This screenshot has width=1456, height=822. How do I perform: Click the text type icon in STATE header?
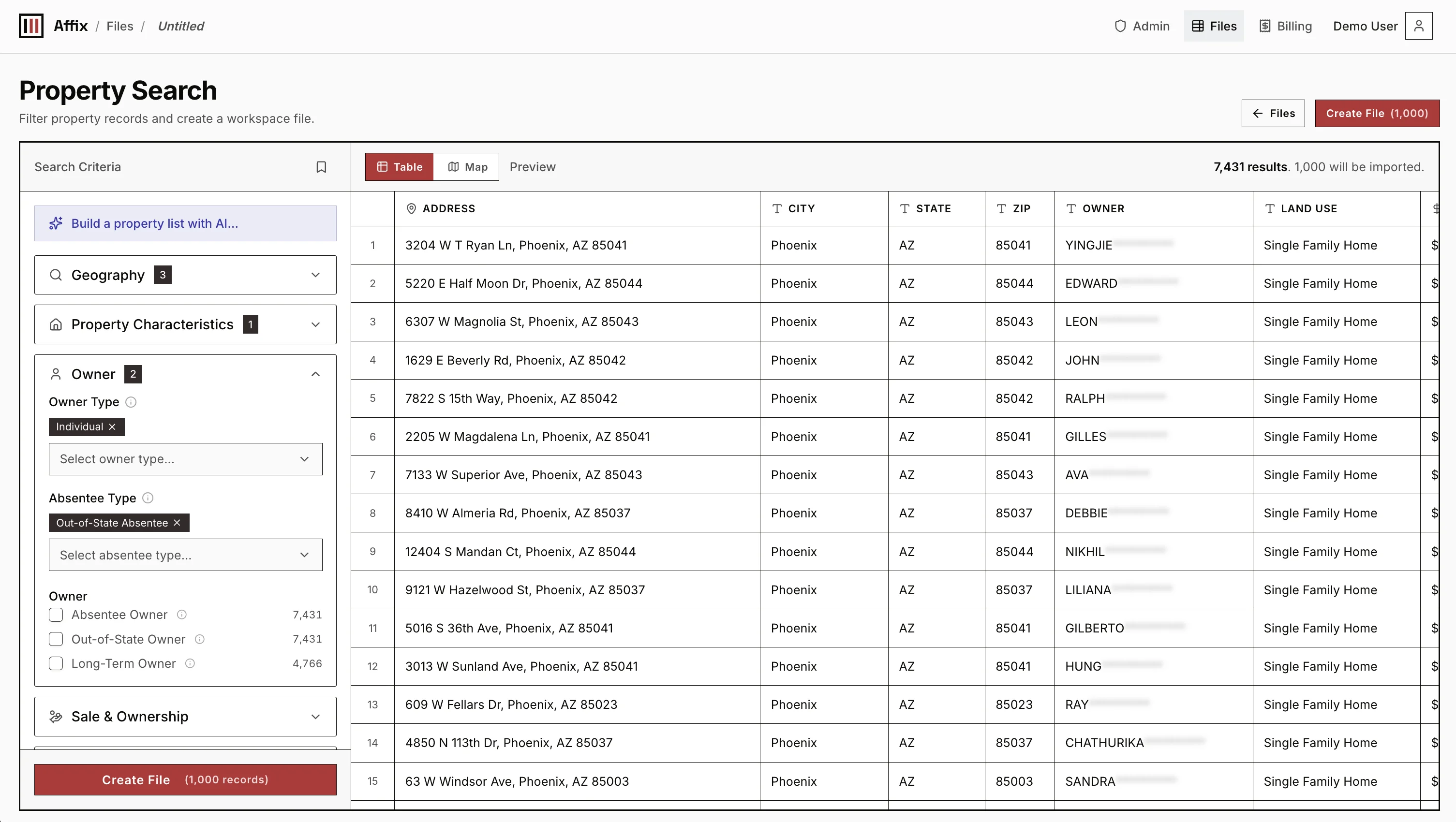point(905,208)
